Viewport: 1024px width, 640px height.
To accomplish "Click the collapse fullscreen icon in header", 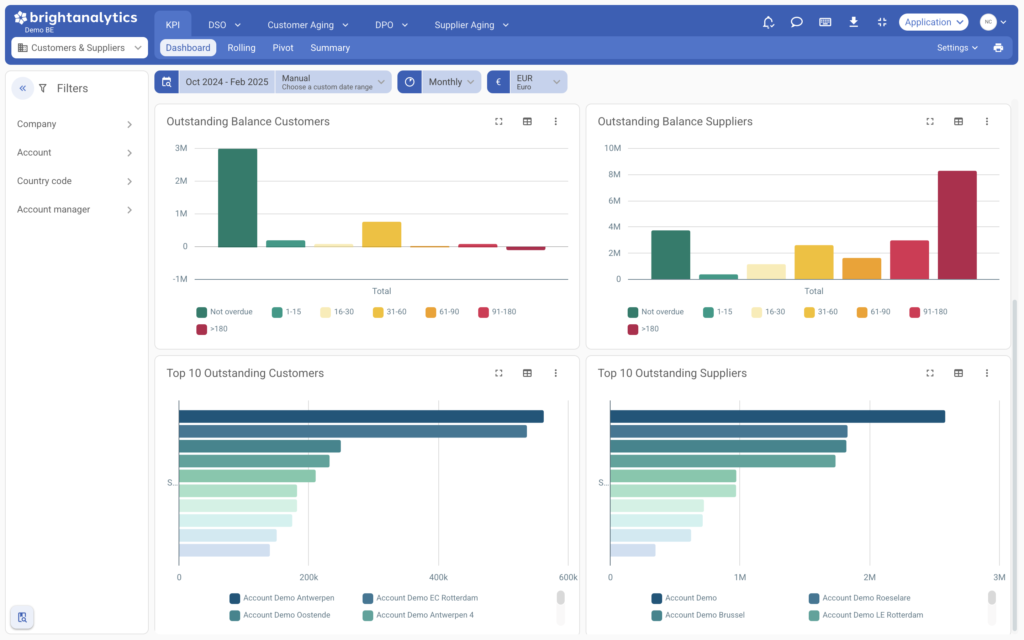I will coord(882,22).
